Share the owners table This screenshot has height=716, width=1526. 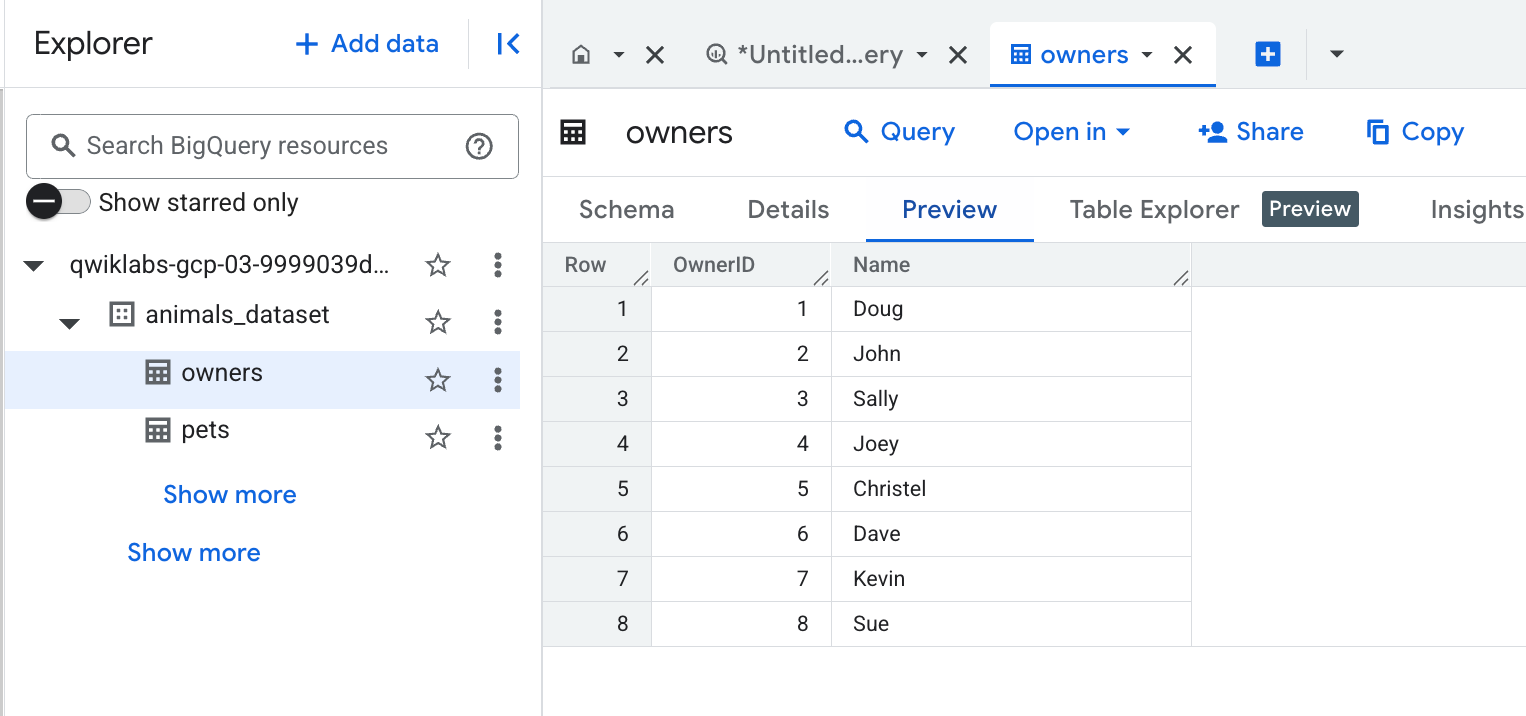pos(1251,132)
